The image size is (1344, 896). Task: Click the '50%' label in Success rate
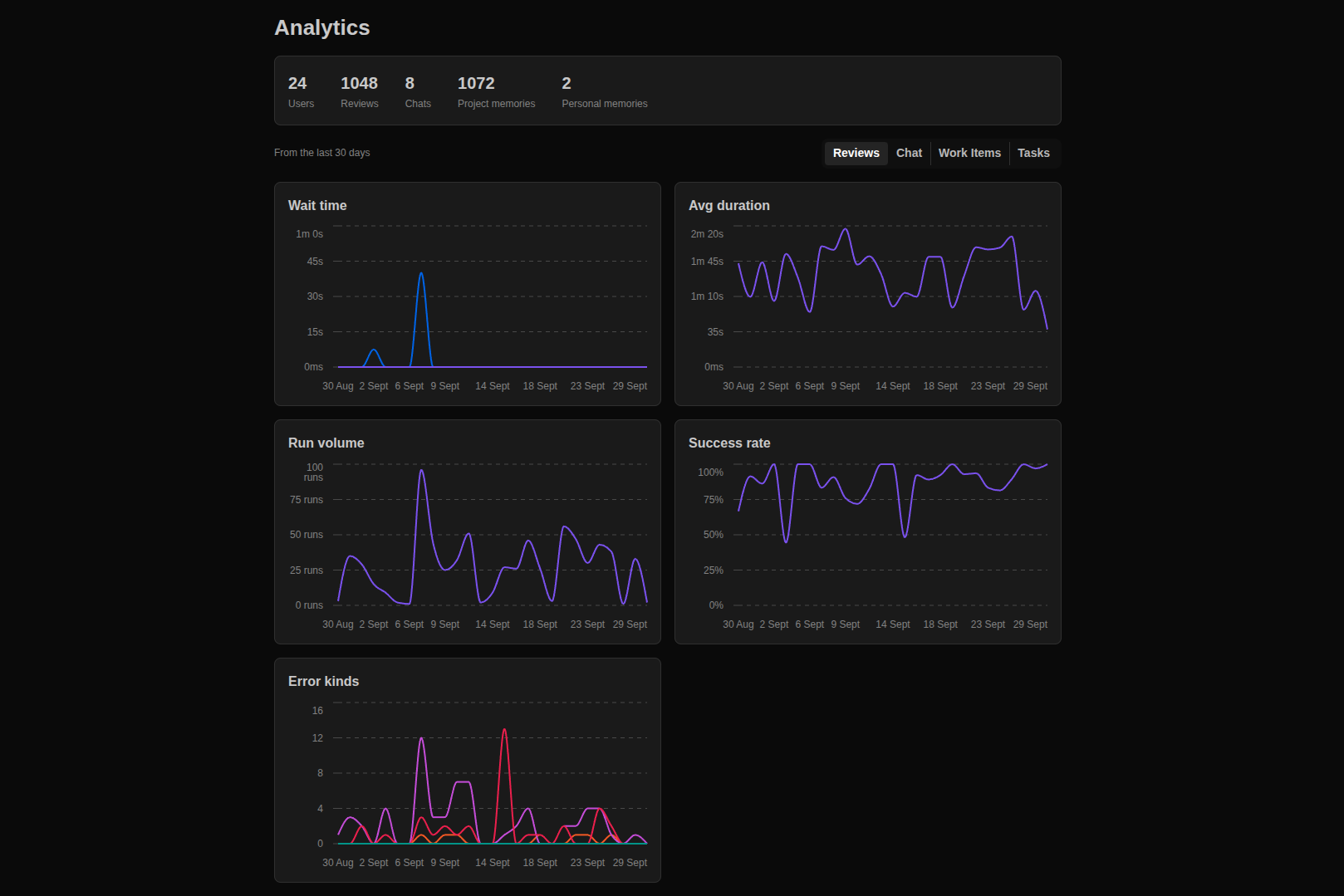[714, 535]
